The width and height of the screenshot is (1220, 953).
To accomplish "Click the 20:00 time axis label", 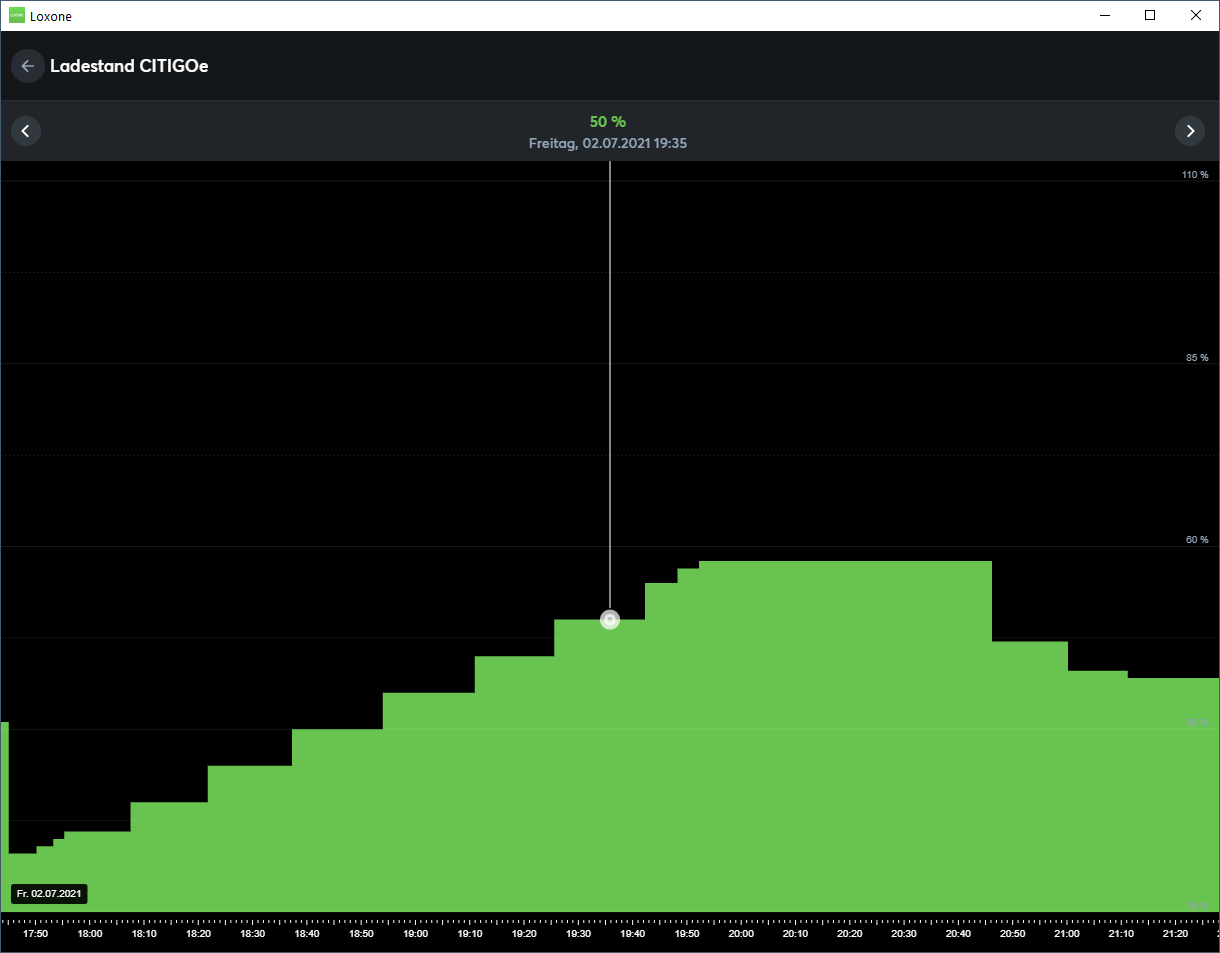I will [x=741, y=934].
